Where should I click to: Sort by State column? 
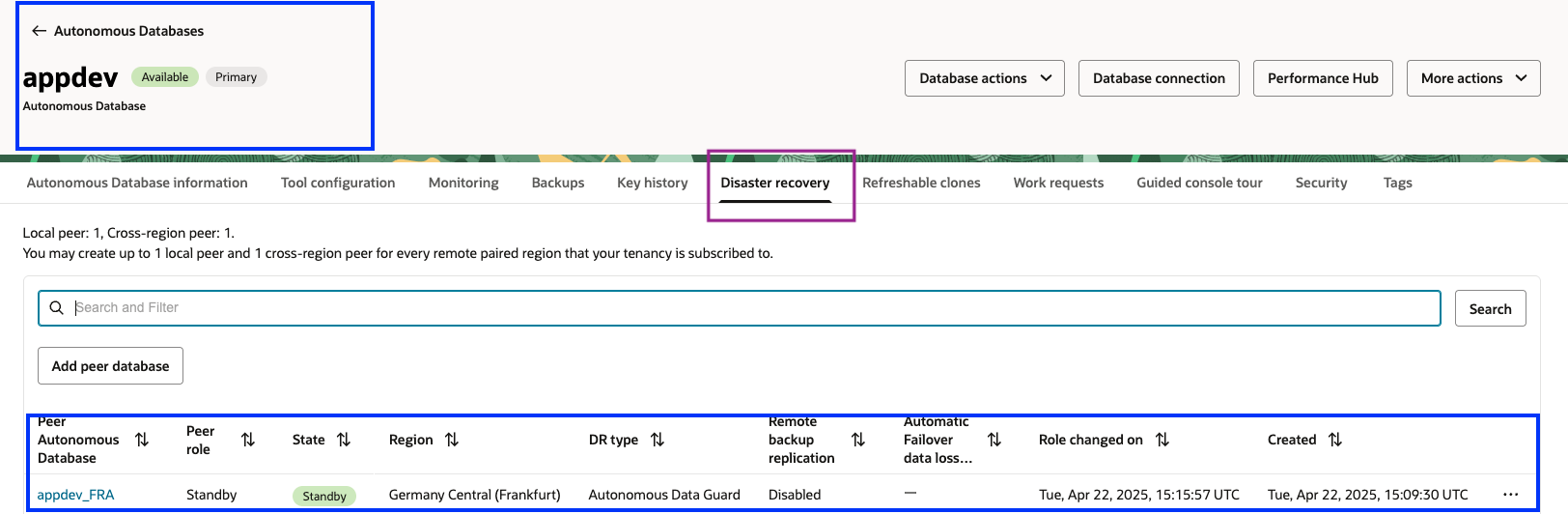click(x=344, y=440)
